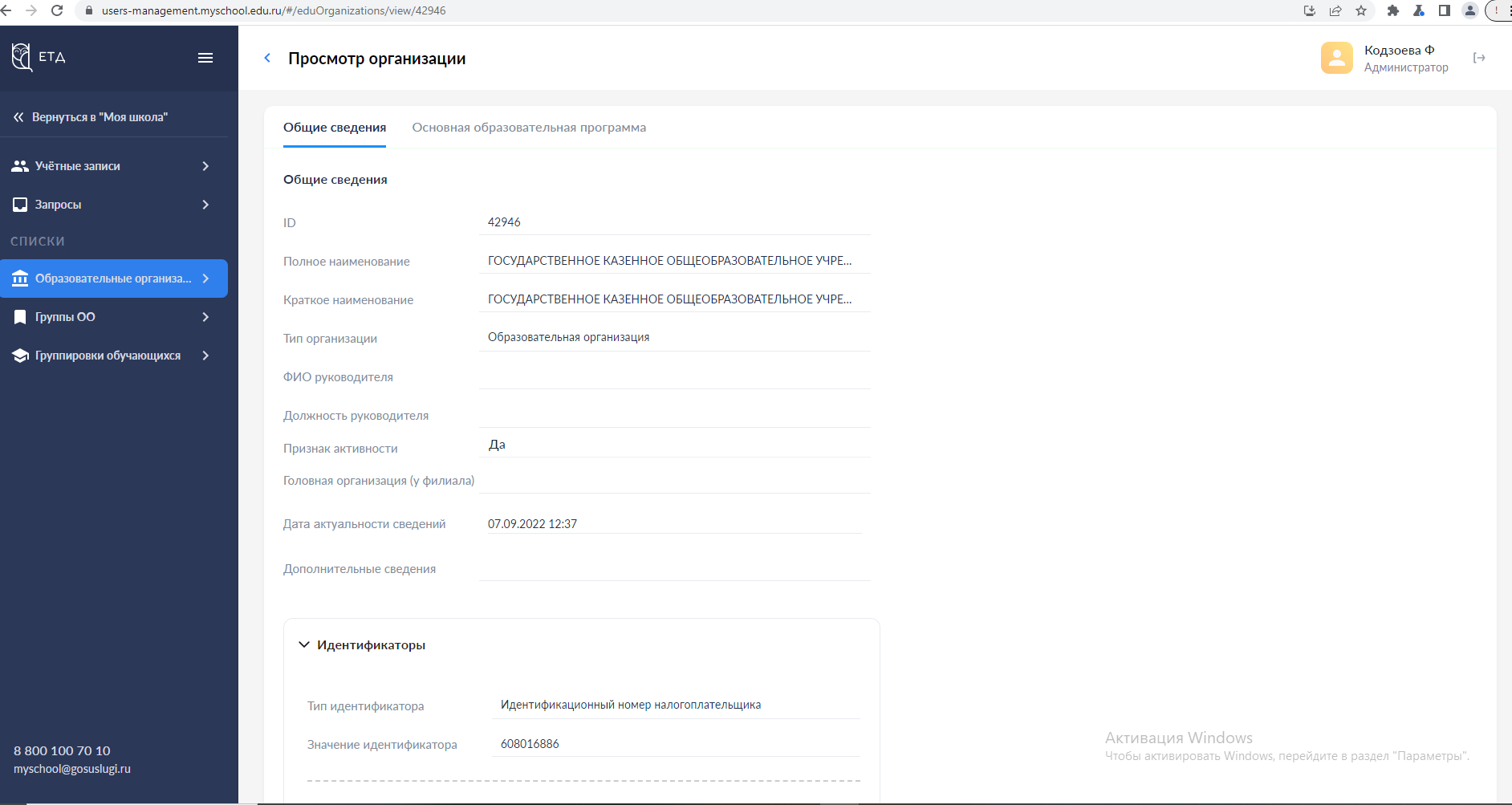Select Группировки обучающихся menu item
Viewport: 1512px width, 805px height.
[114, 356]
